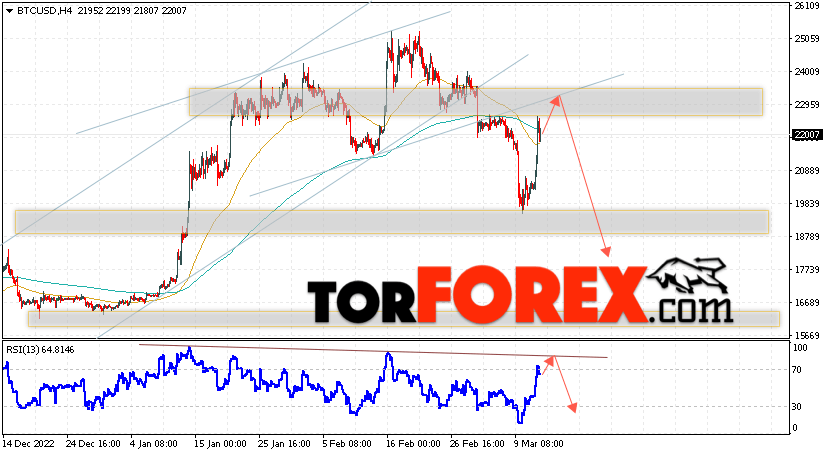Screen dimensions: 830x455
Task: Click the 24 Dec 16:00 time label
Action: 93,443
